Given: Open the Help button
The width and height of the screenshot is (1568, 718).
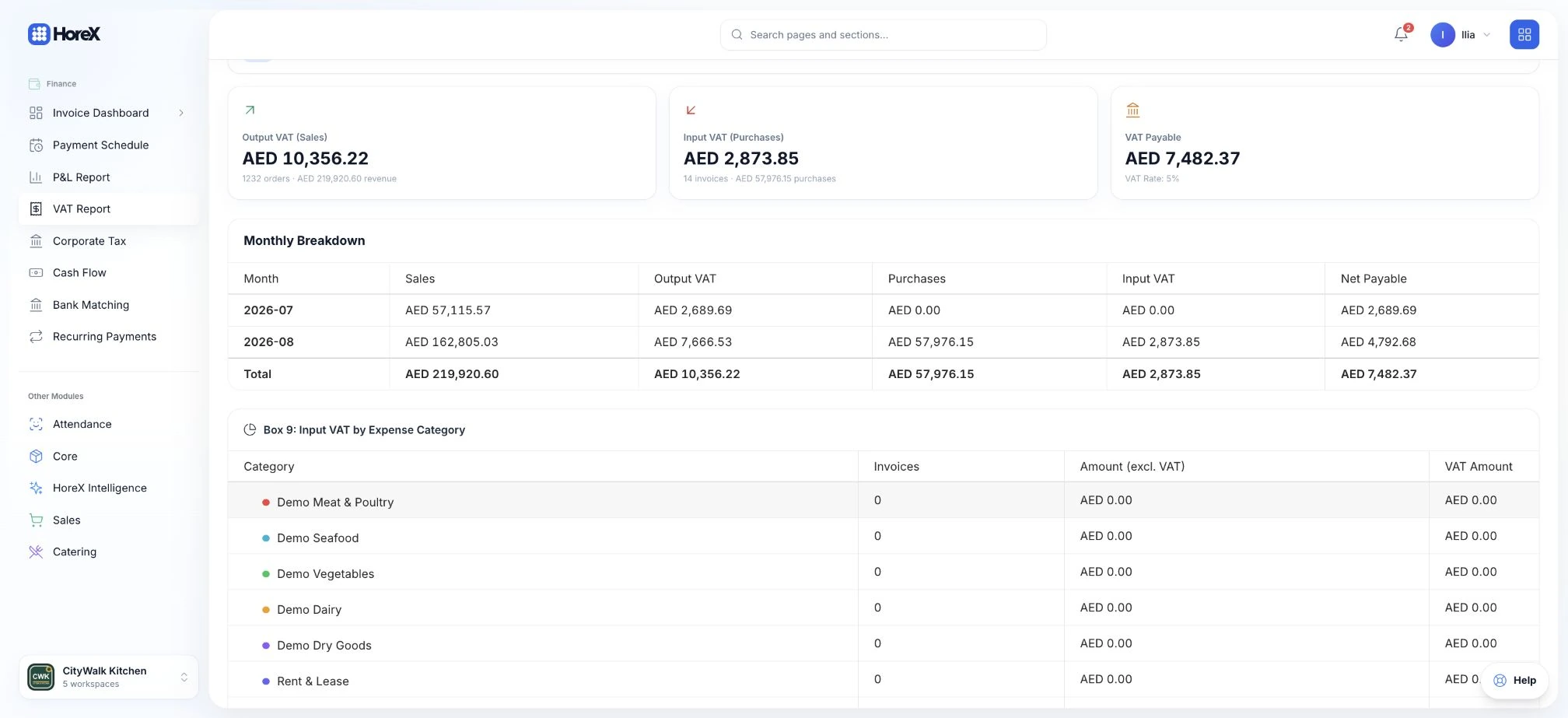Looking at the screenshot, I should (1514, 680).
